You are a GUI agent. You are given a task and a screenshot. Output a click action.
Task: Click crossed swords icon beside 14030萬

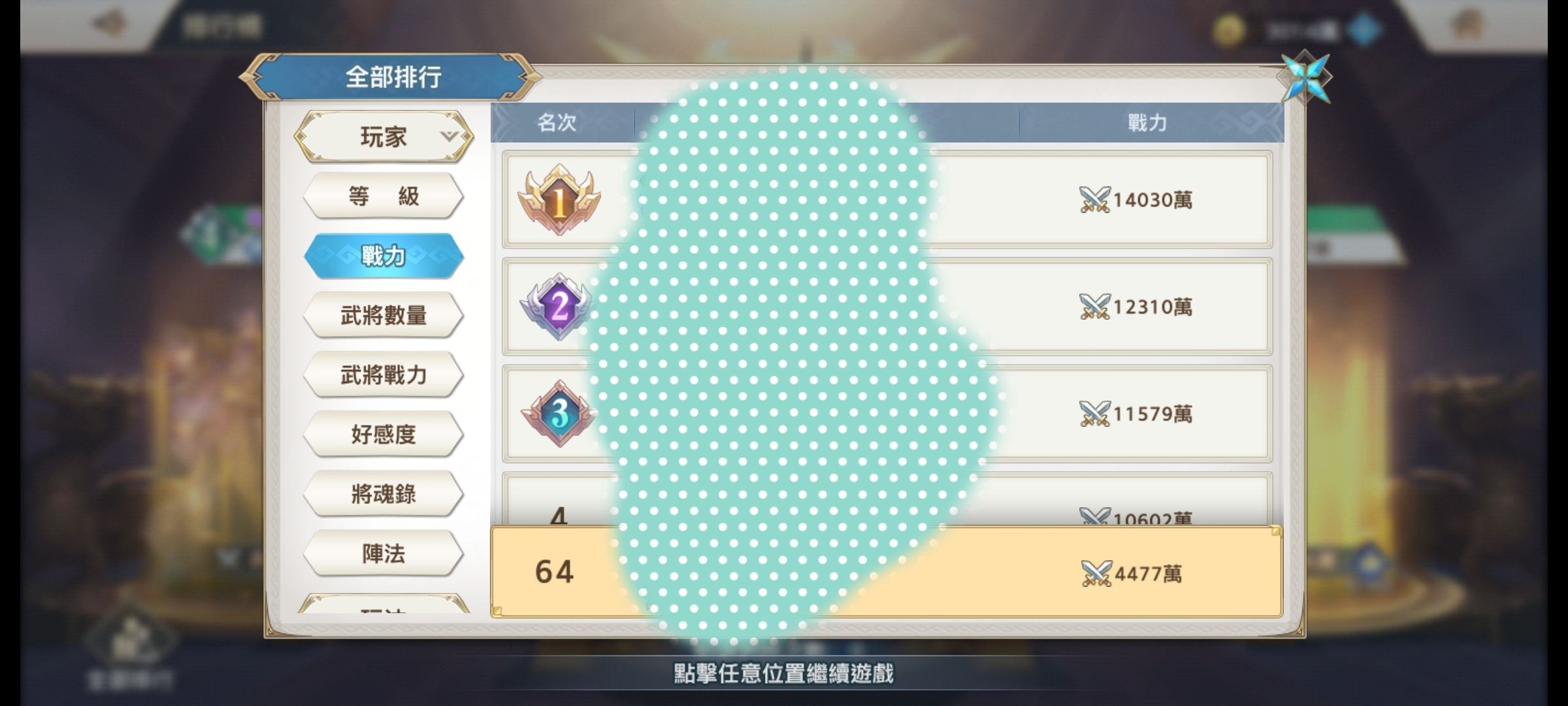(1094, 199)
